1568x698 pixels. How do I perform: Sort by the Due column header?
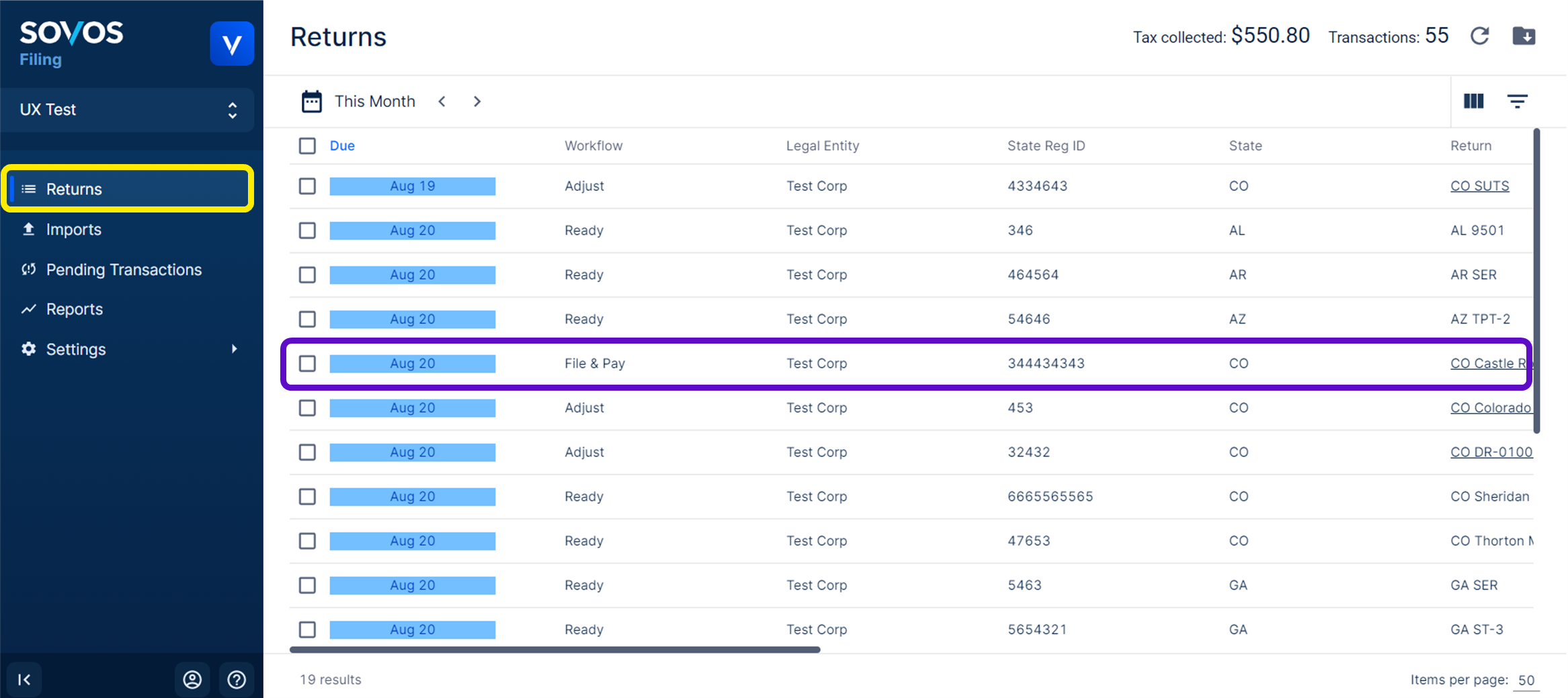(342, 146)
